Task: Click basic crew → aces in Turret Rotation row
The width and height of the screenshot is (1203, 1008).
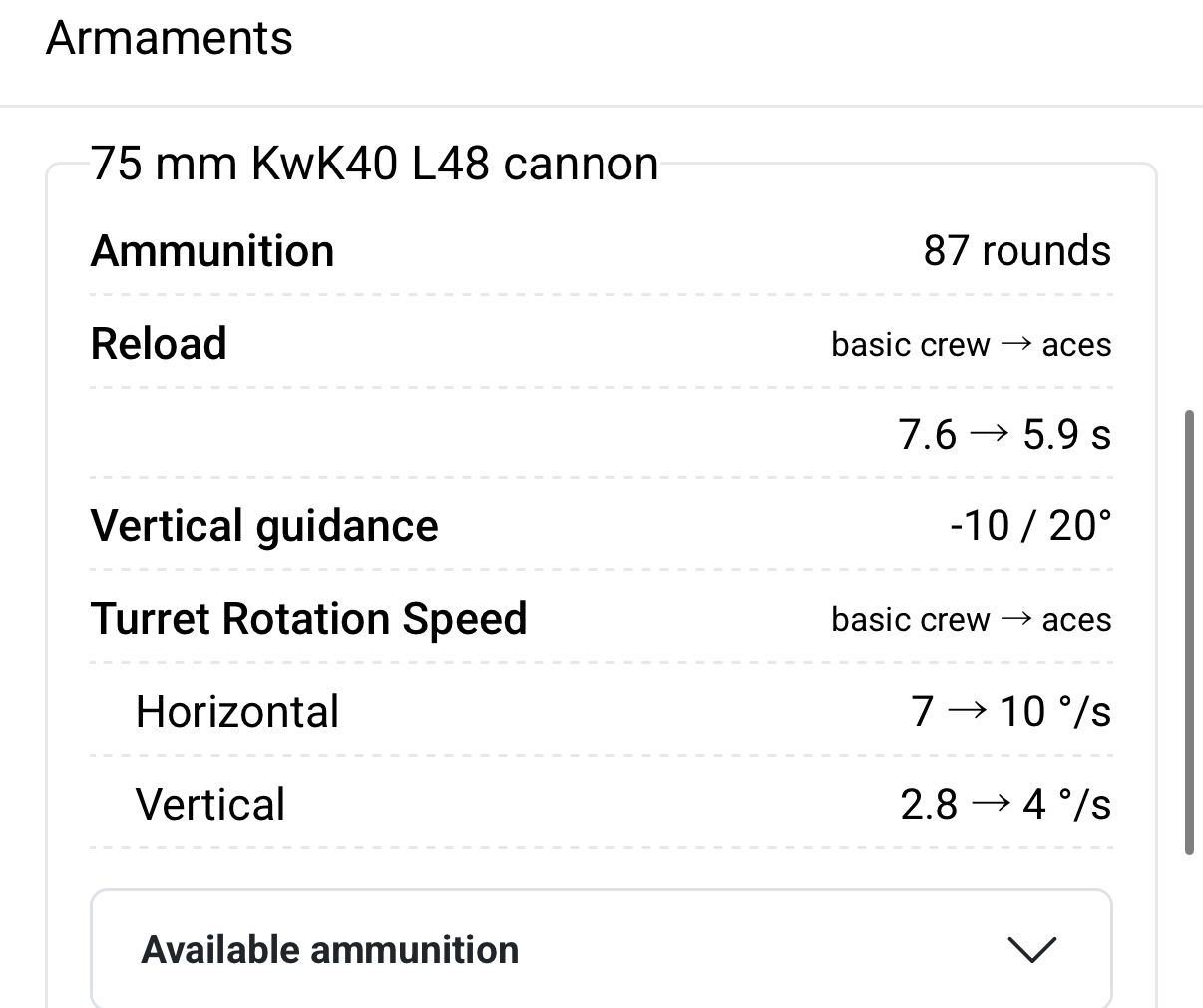Action: [971, 620]
